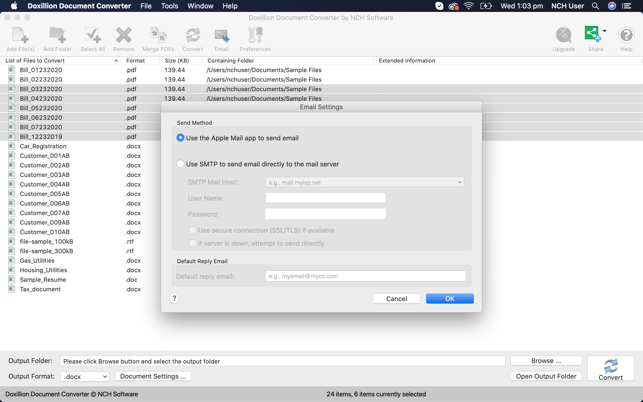Click the Extended Information column header

[407, 60]
